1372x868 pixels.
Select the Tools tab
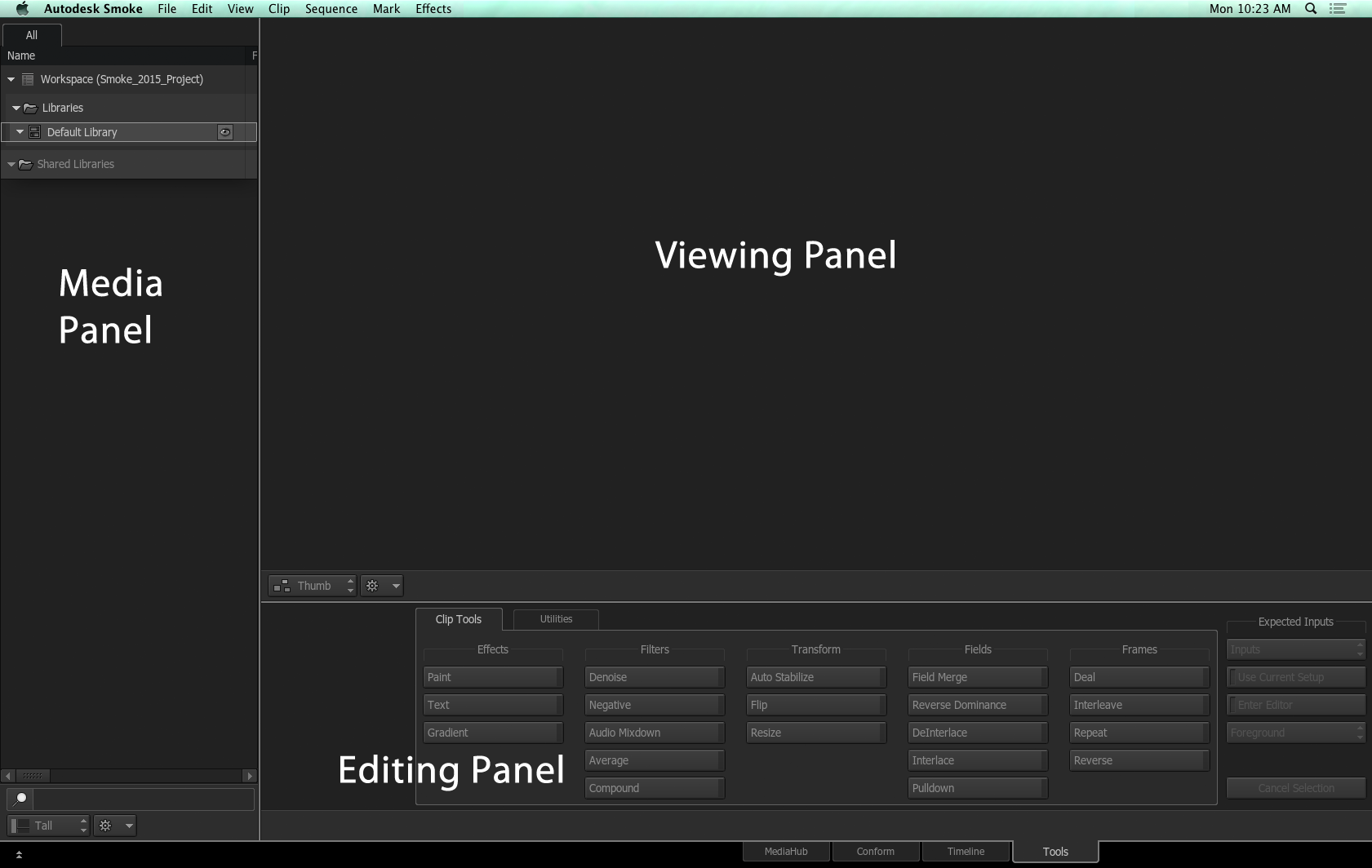tap(1055, 852)
